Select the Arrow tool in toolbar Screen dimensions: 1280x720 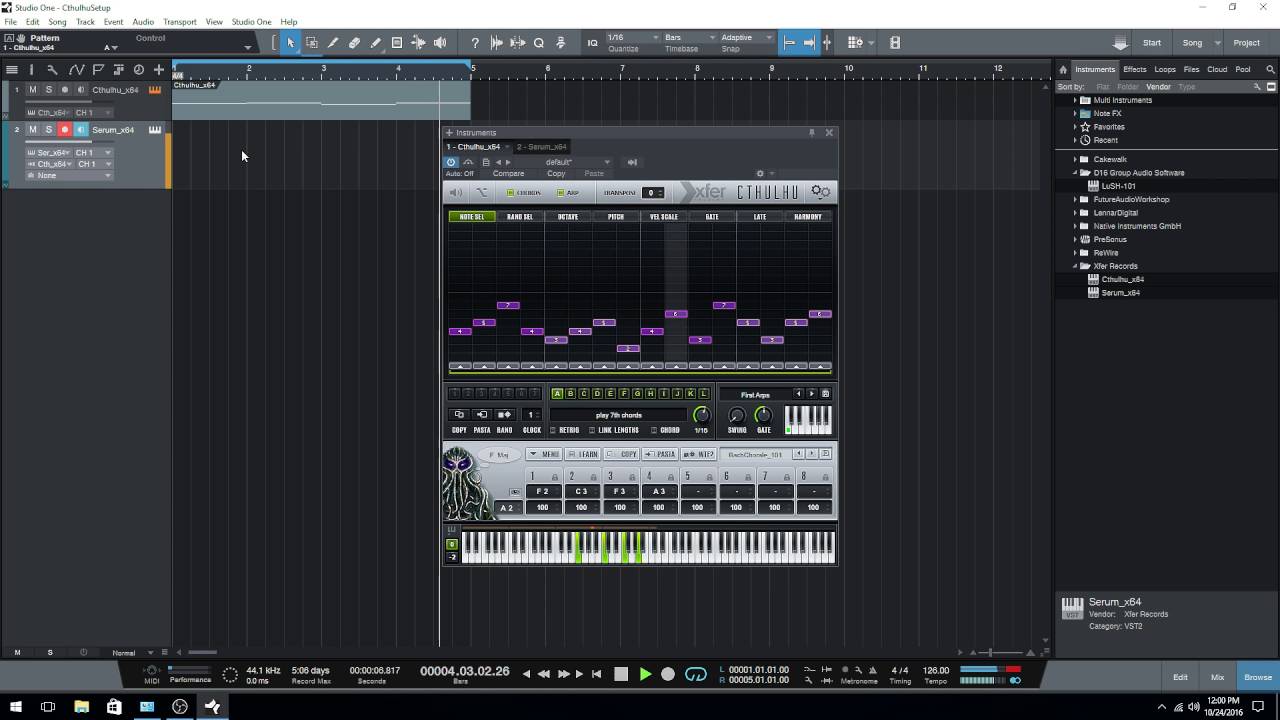pyautogui.click(x=290, y=43)
